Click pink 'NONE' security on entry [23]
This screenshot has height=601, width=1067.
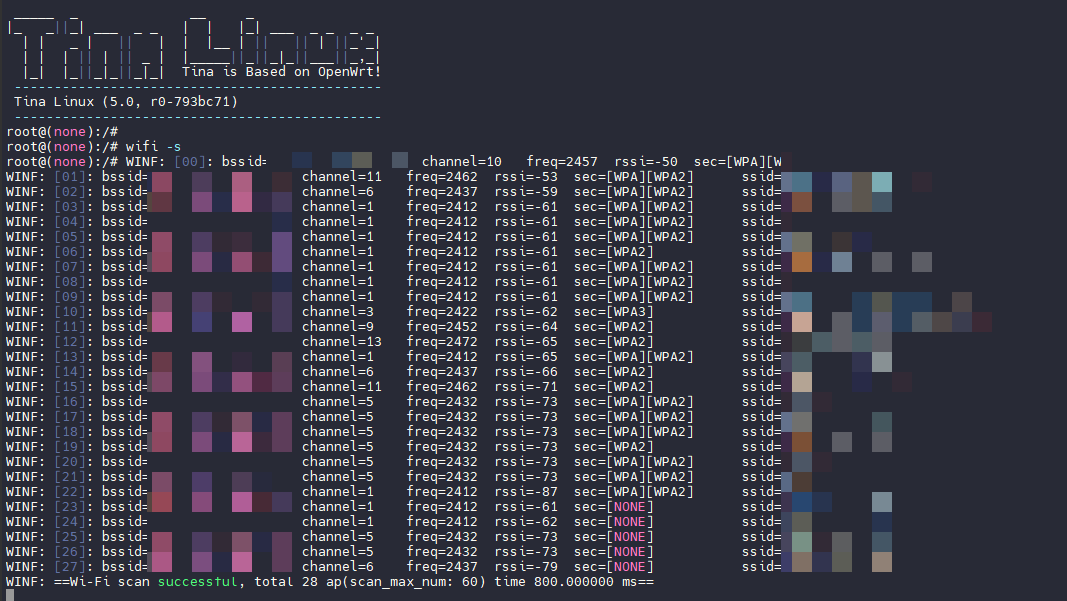629,506
